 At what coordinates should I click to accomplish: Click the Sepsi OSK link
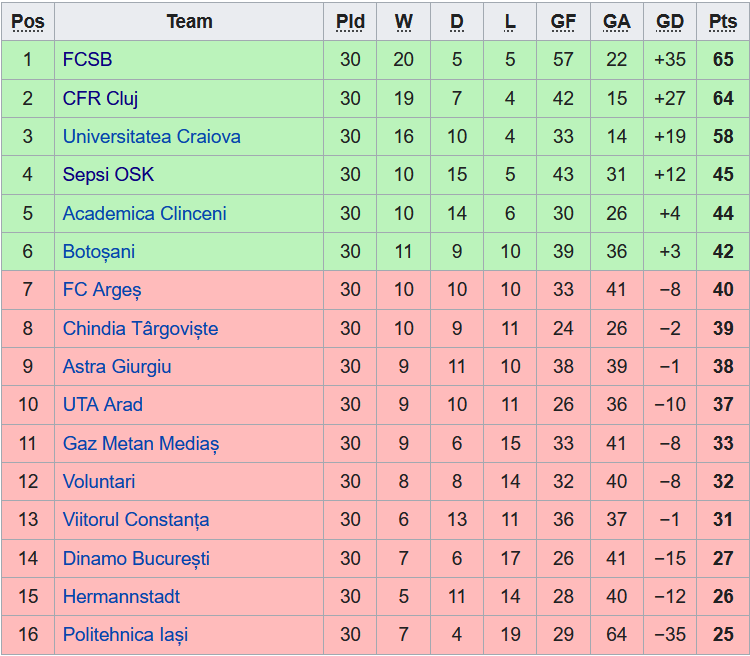point(108,175)
